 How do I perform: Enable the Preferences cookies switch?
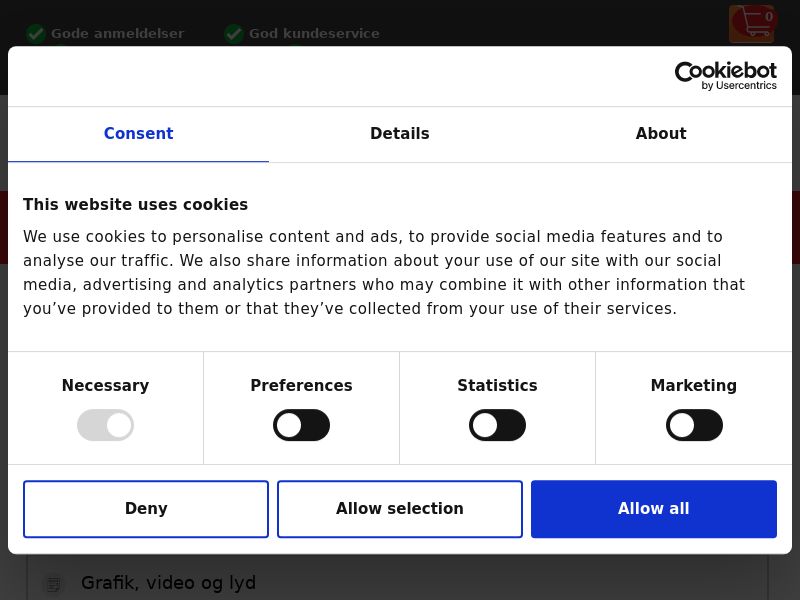[302, 425]
